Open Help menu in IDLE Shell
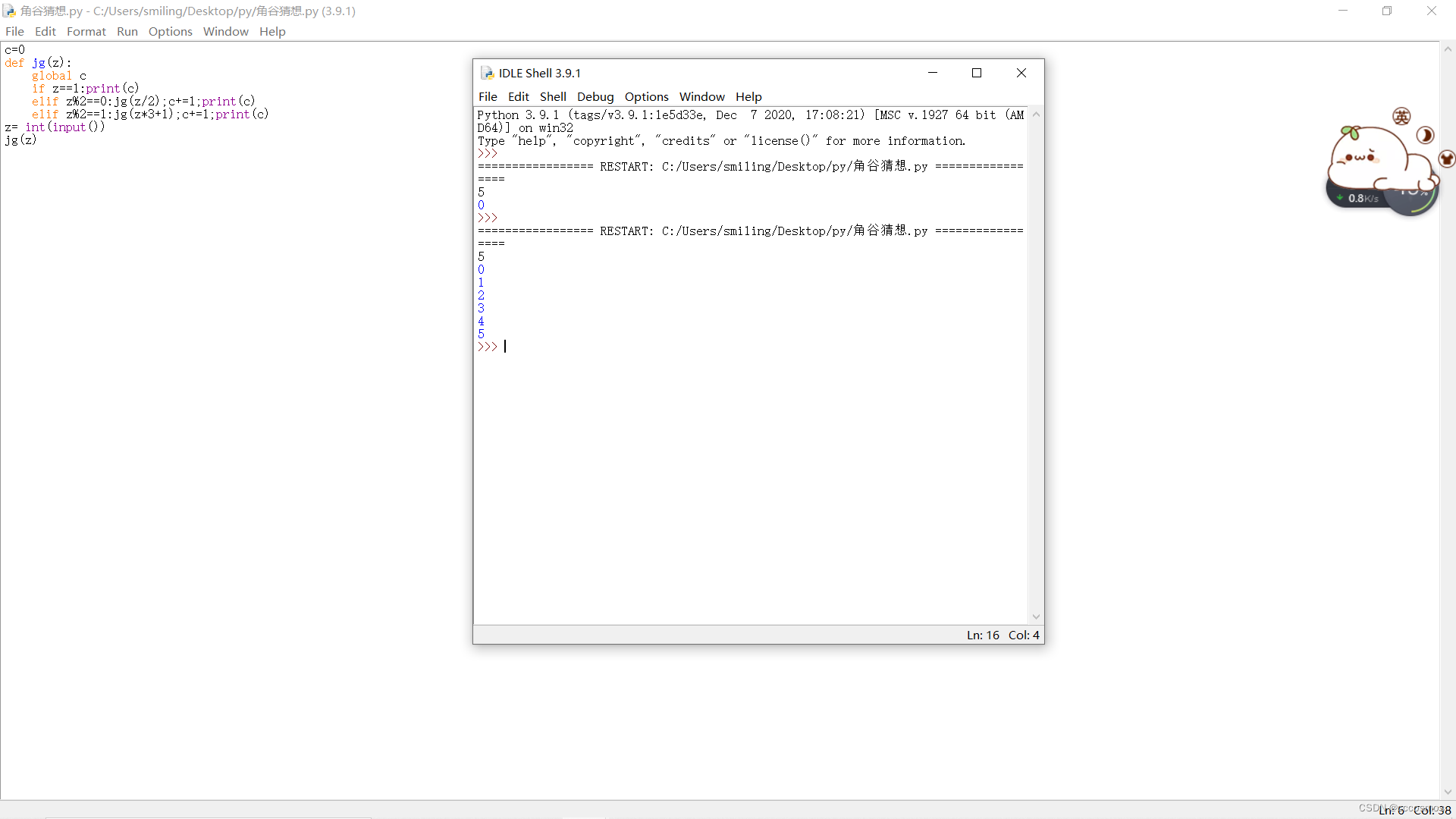The height and width of the screenshot is (819, 1456). point(748,96)
